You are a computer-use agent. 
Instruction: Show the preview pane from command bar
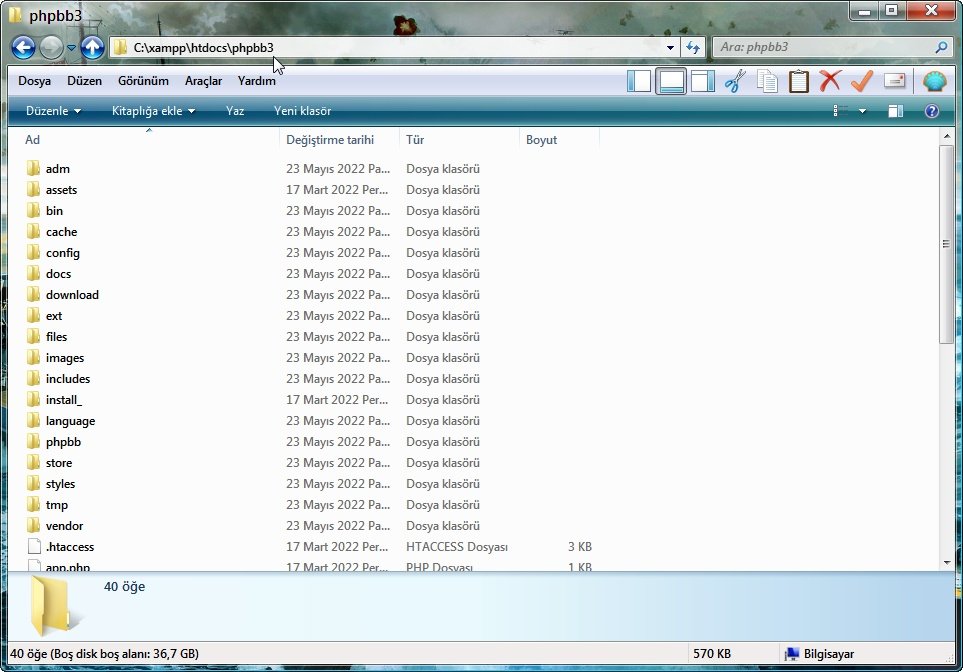895,111
